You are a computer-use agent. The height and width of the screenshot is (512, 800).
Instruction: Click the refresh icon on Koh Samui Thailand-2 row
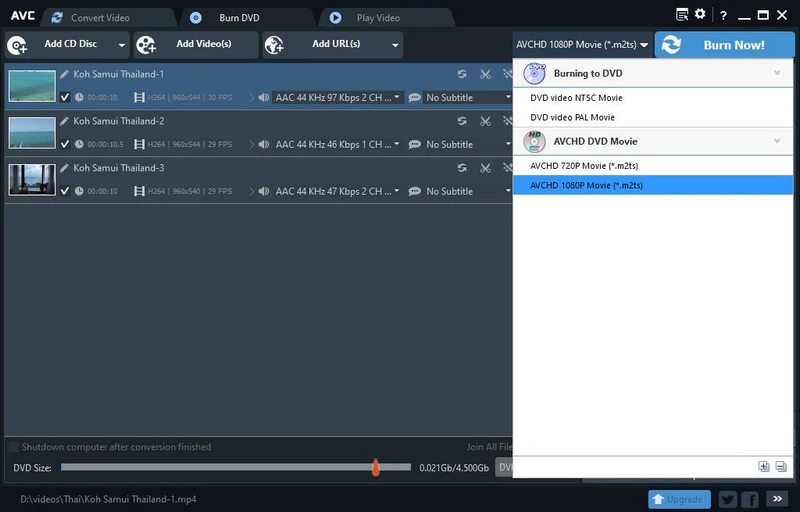pyautogui.click(x=462, y=121)
